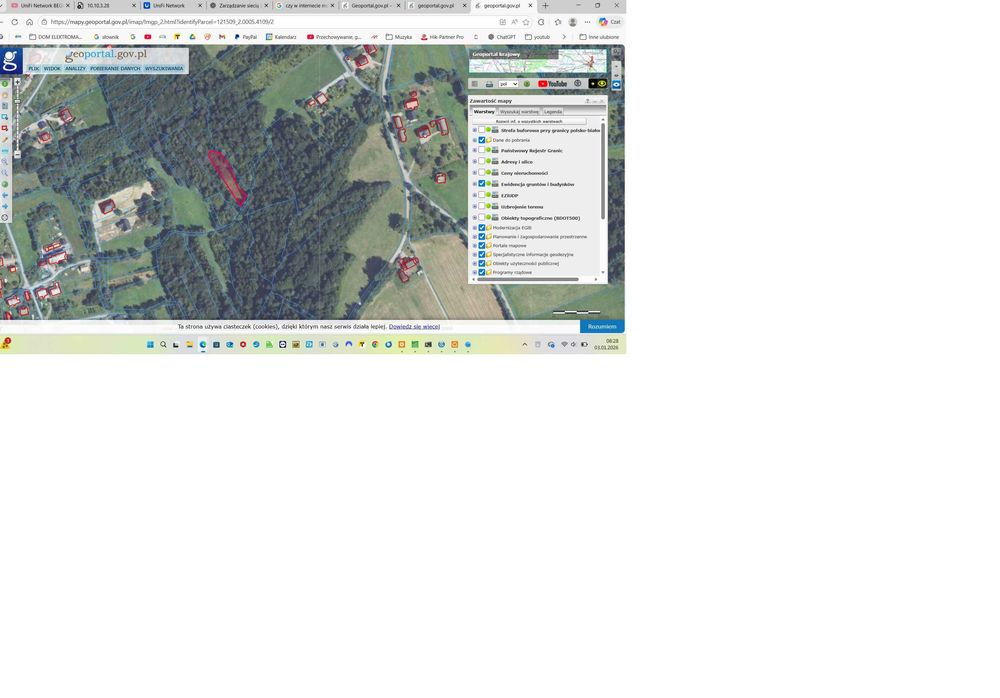The width and height of the screenshot is (1000, 698).
Task: Click the Geoportal krajowy overview map thumbnail
Action: click(538, 61)
